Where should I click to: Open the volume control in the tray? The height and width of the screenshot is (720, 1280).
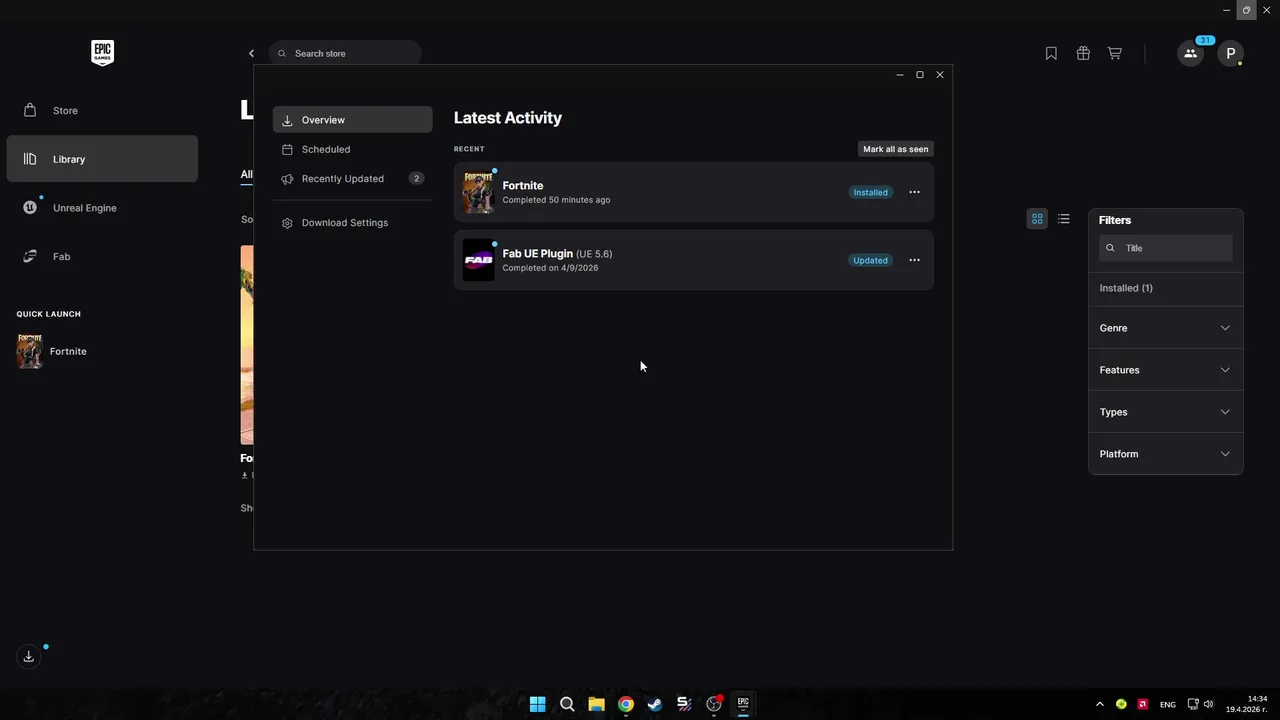point(1209,704)
